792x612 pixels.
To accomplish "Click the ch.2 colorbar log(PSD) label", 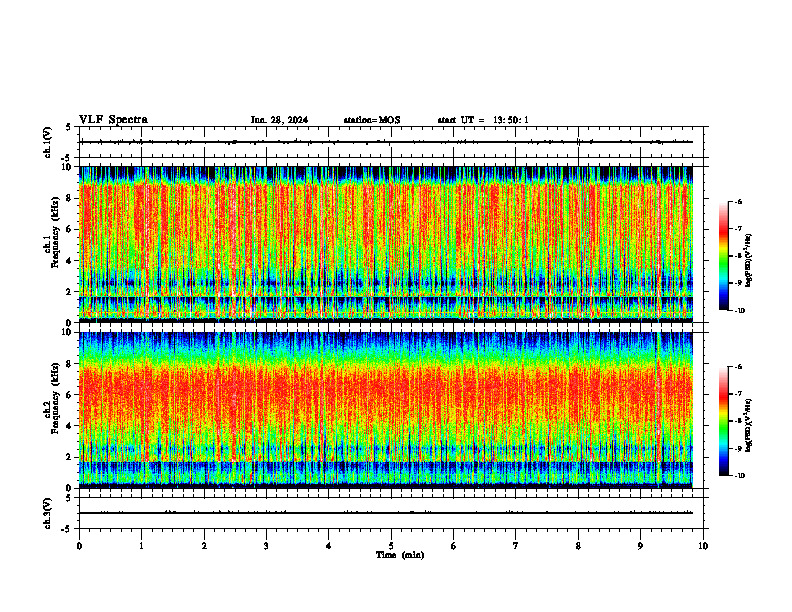I will pos(749,425).
